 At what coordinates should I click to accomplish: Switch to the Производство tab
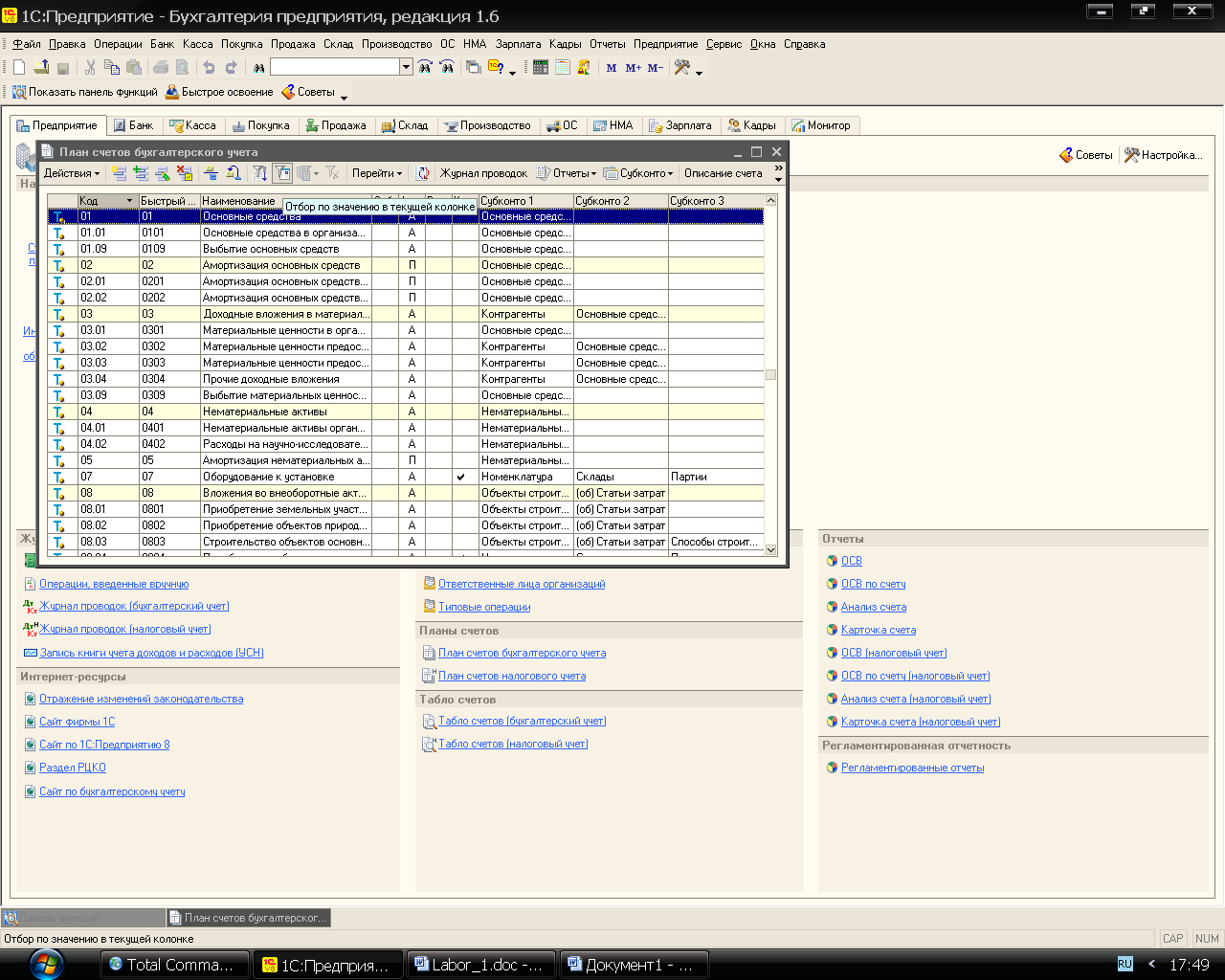(x=486, y=125)
